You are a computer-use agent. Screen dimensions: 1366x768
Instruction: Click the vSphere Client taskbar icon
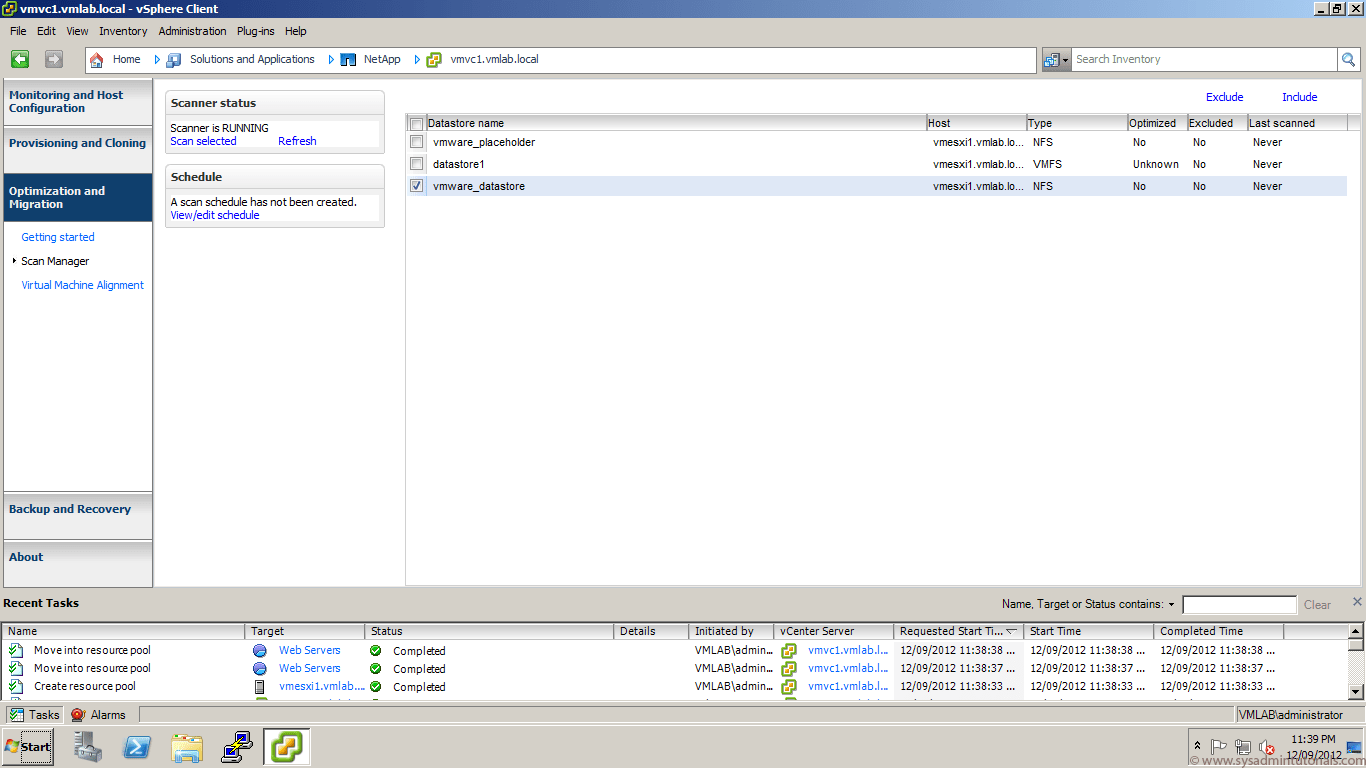pos(286,747)
